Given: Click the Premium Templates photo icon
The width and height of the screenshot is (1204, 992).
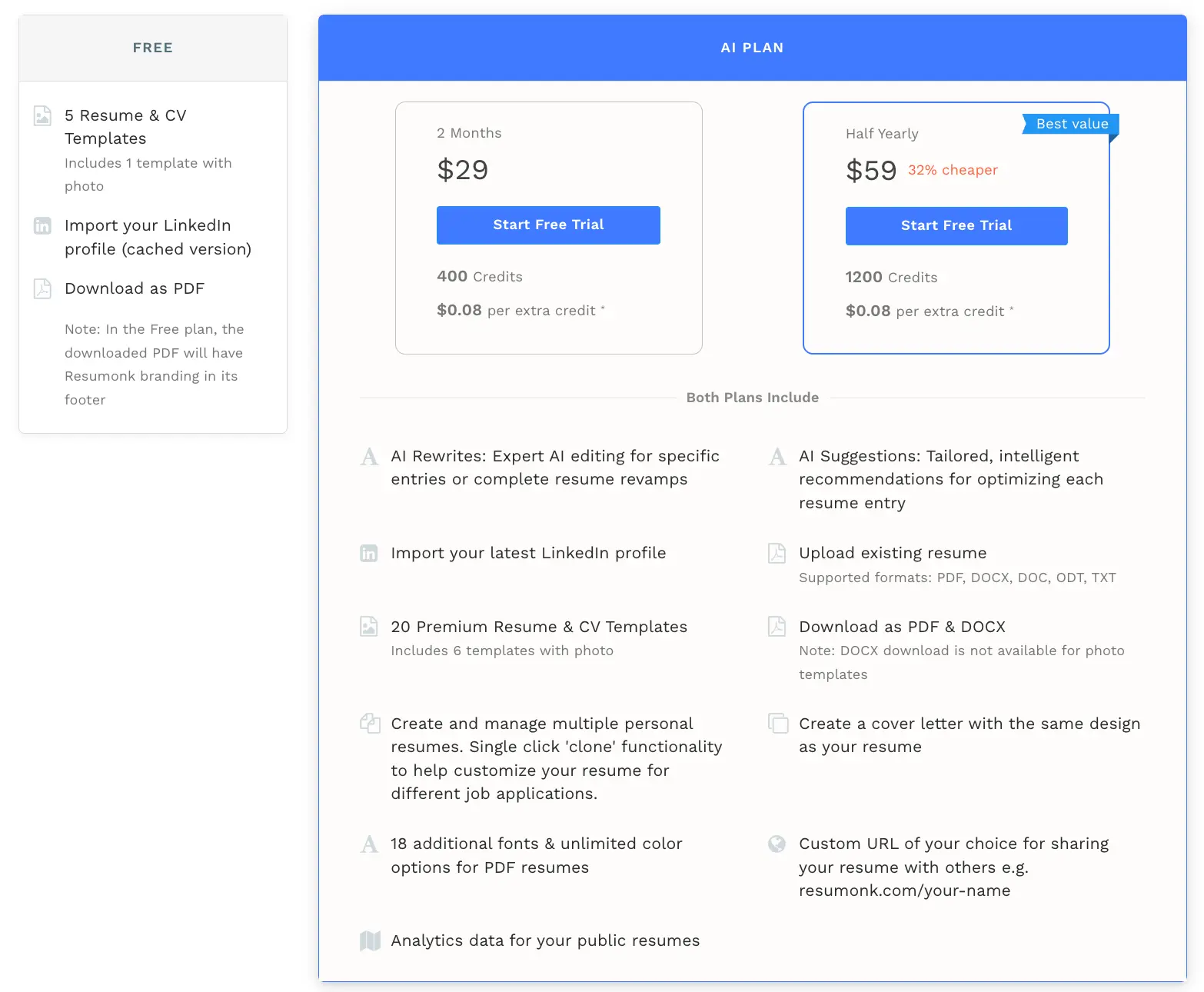Looking at the screenshot, I should (370, 627).
